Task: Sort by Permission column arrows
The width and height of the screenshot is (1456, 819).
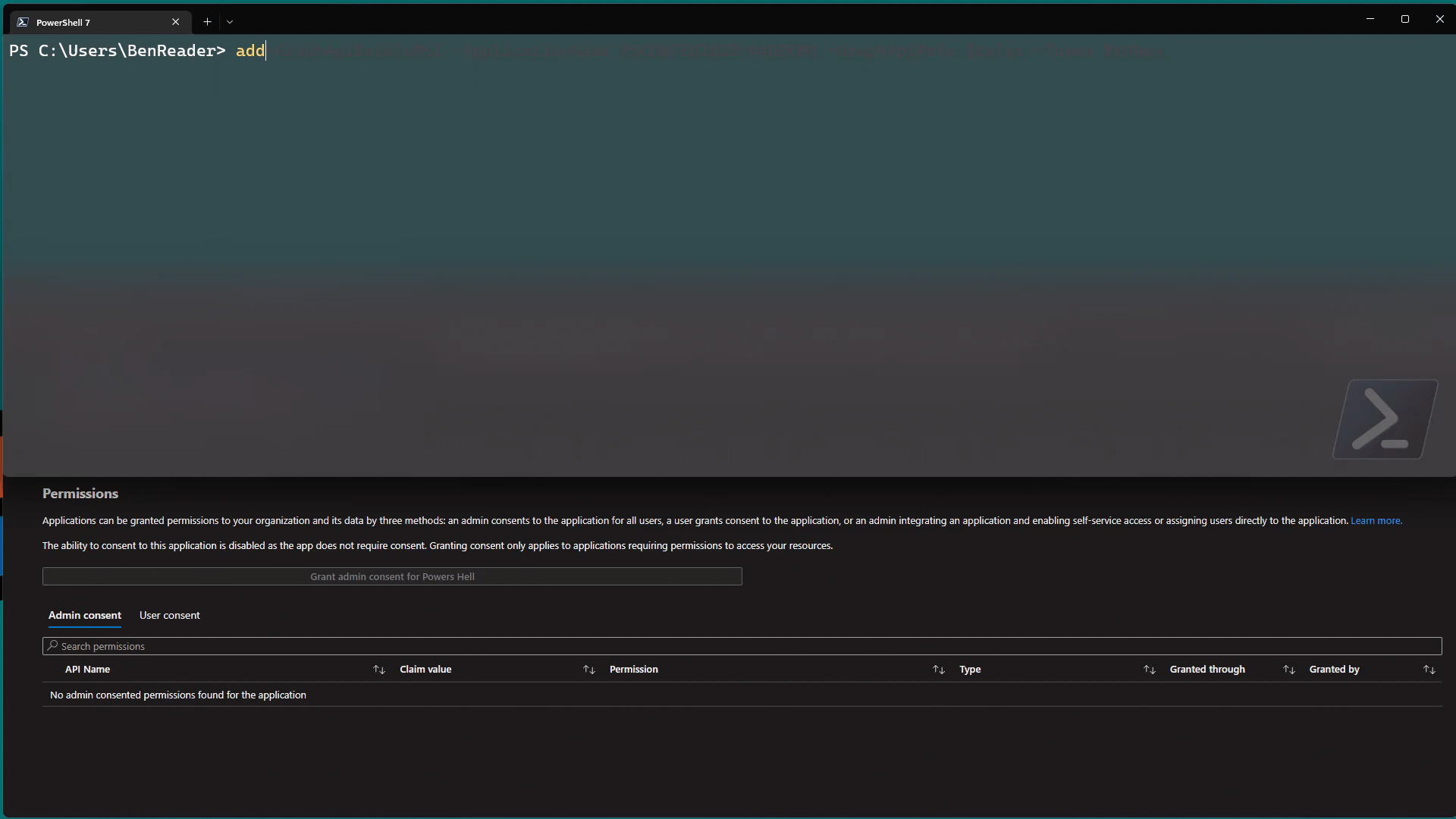Action: coord(938,670)
